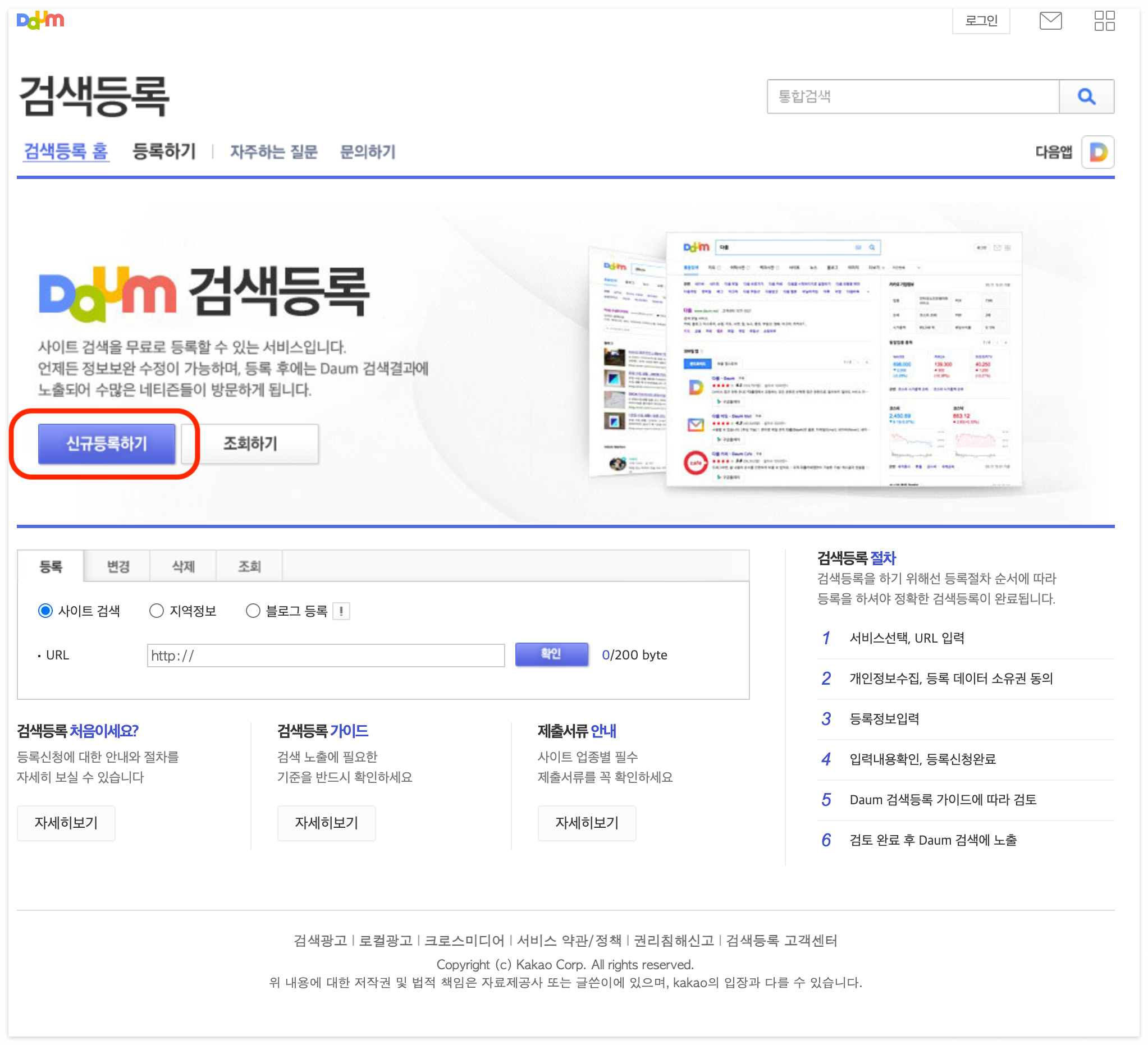The image size is (1148, 1045).
Task: Select the 사이트 검색 radio button
Action: pos(45,611)
